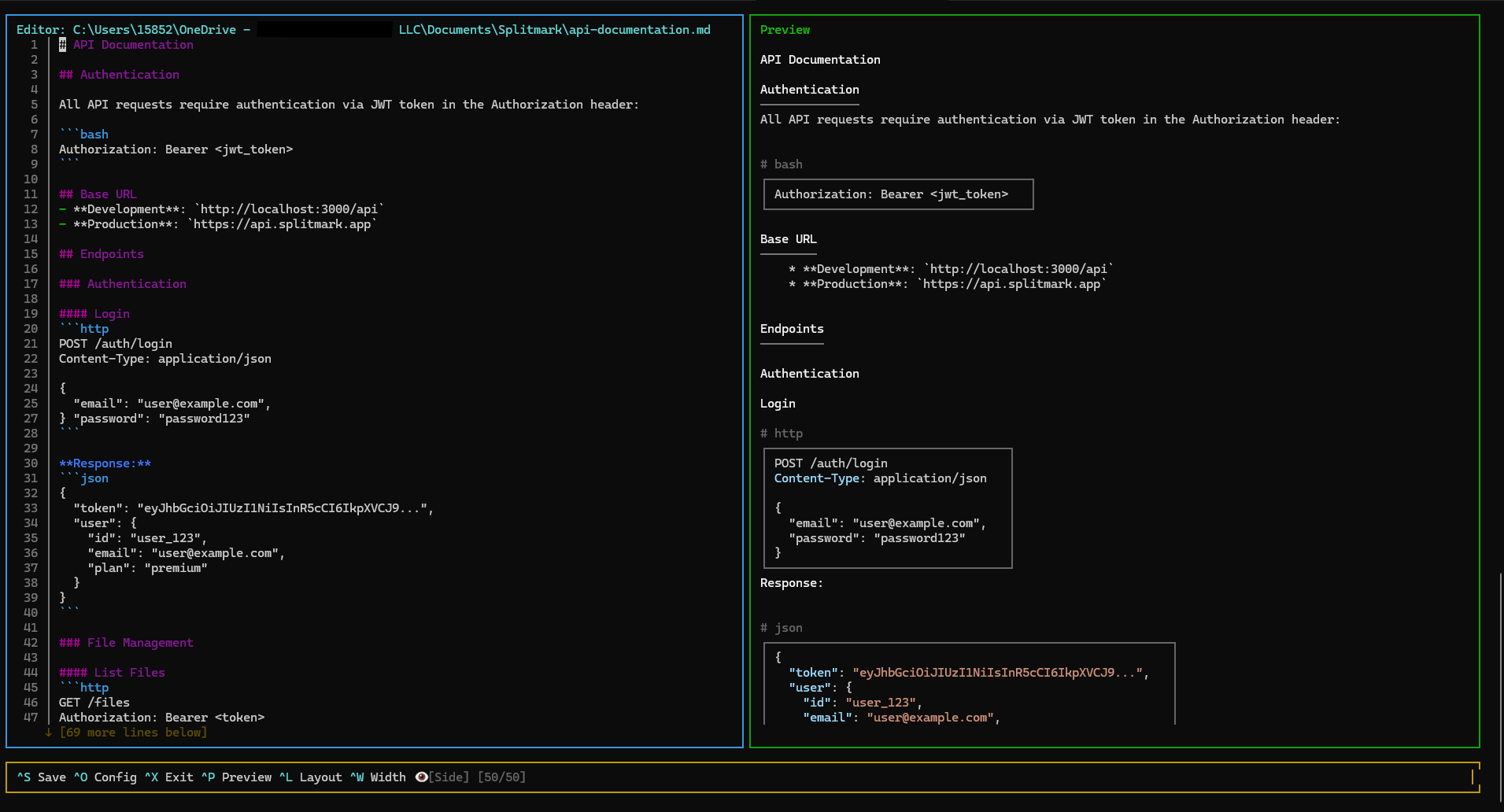The width and height of the screenshot is (1504, 812).
Task: Click the Preview pane title
Action: pos(785,30)
